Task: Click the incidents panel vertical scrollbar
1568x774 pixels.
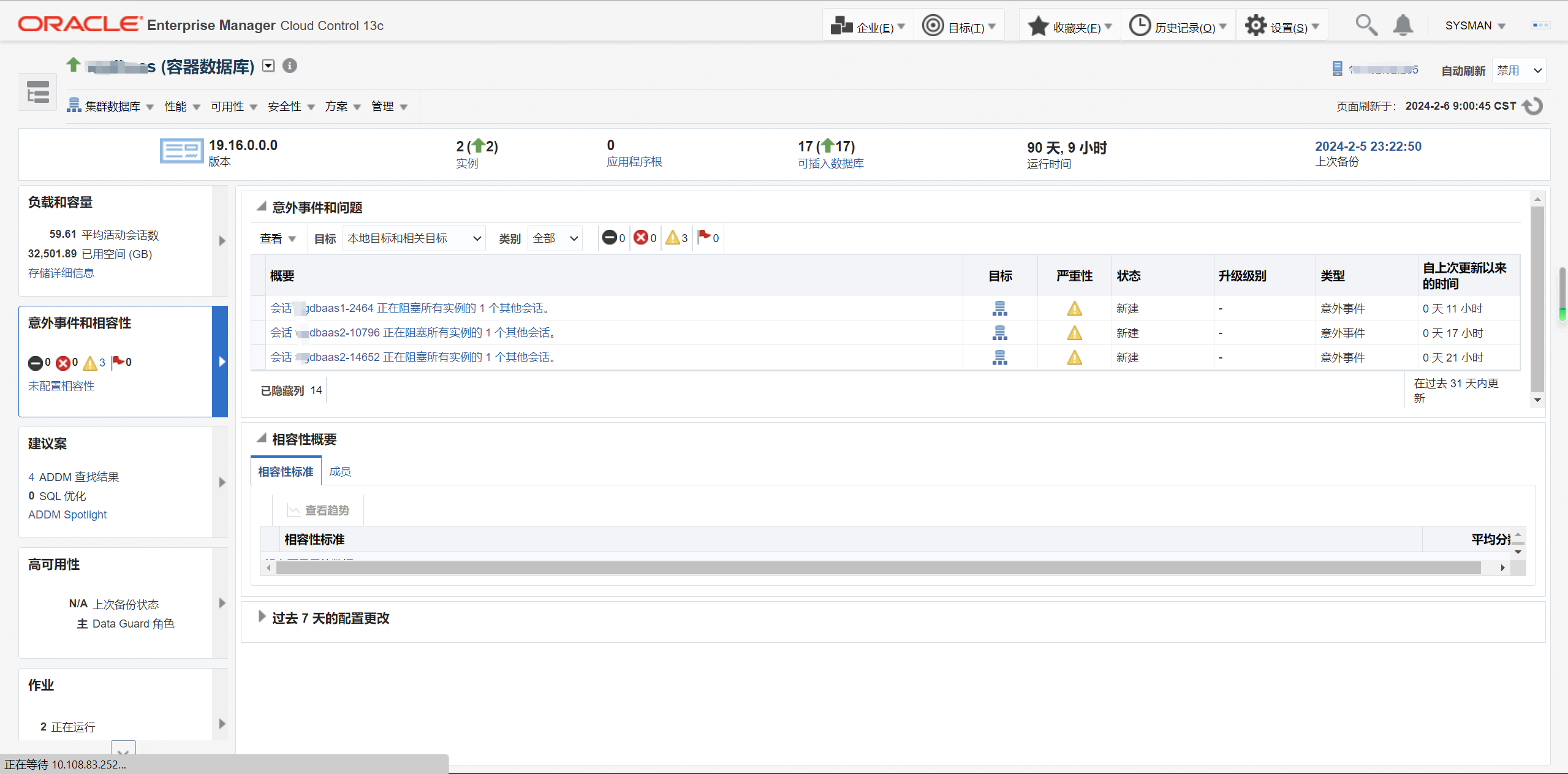Action: (x=1537, y=299)
